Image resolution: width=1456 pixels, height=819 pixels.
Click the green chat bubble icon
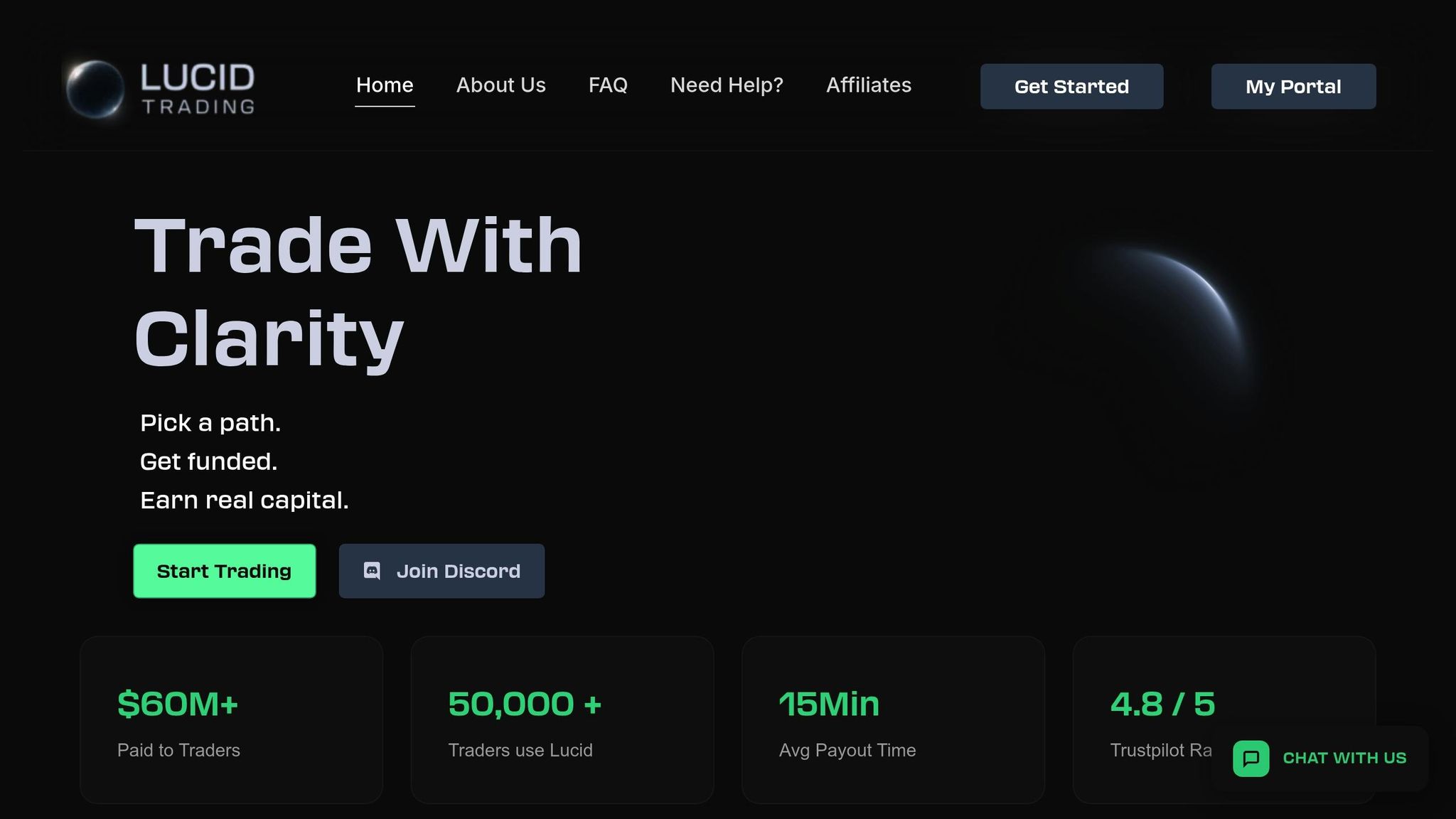(x=1251, y=759)
